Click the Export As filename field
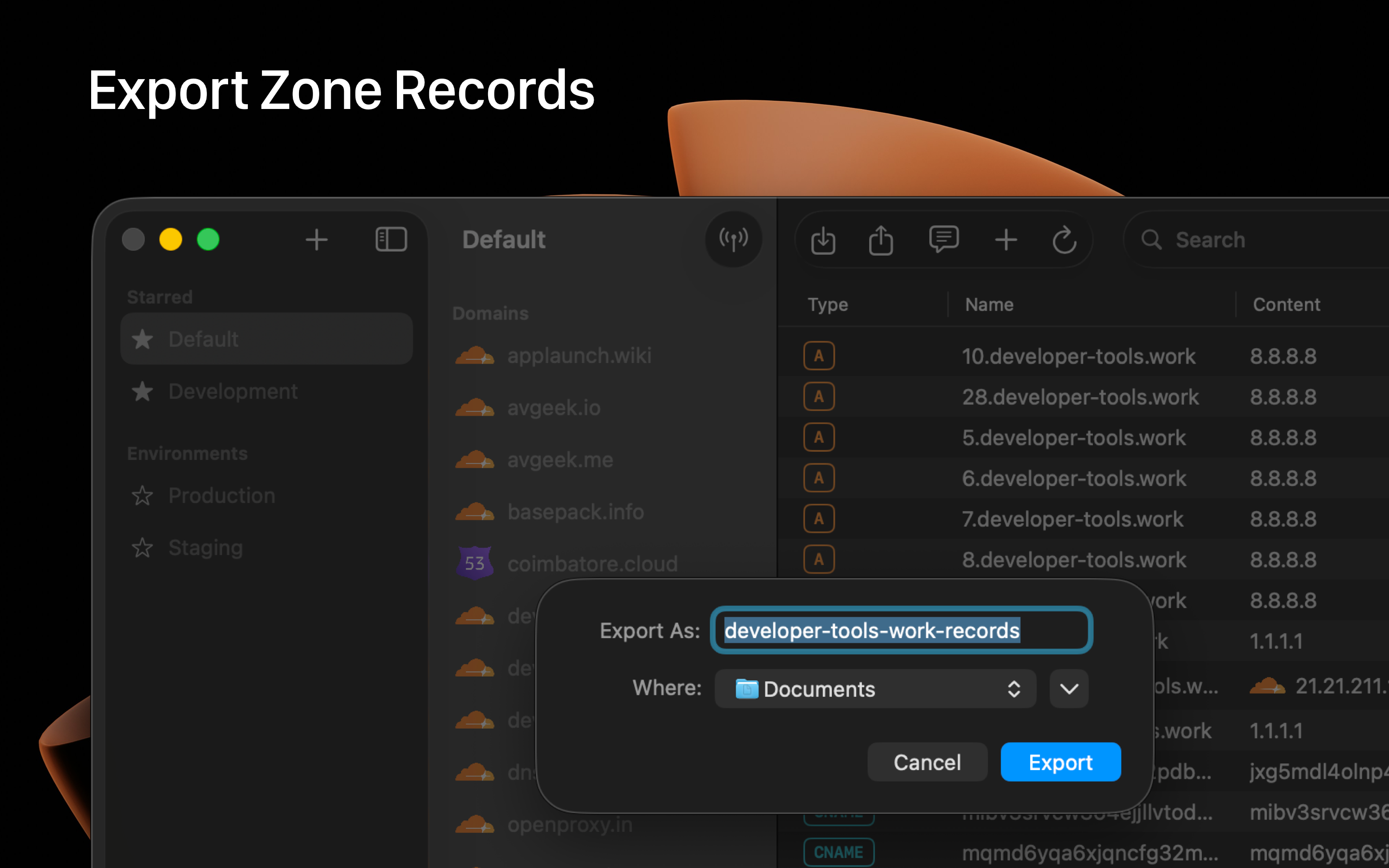The height and width of the screenshot is (868, 1389). point(901,630)
